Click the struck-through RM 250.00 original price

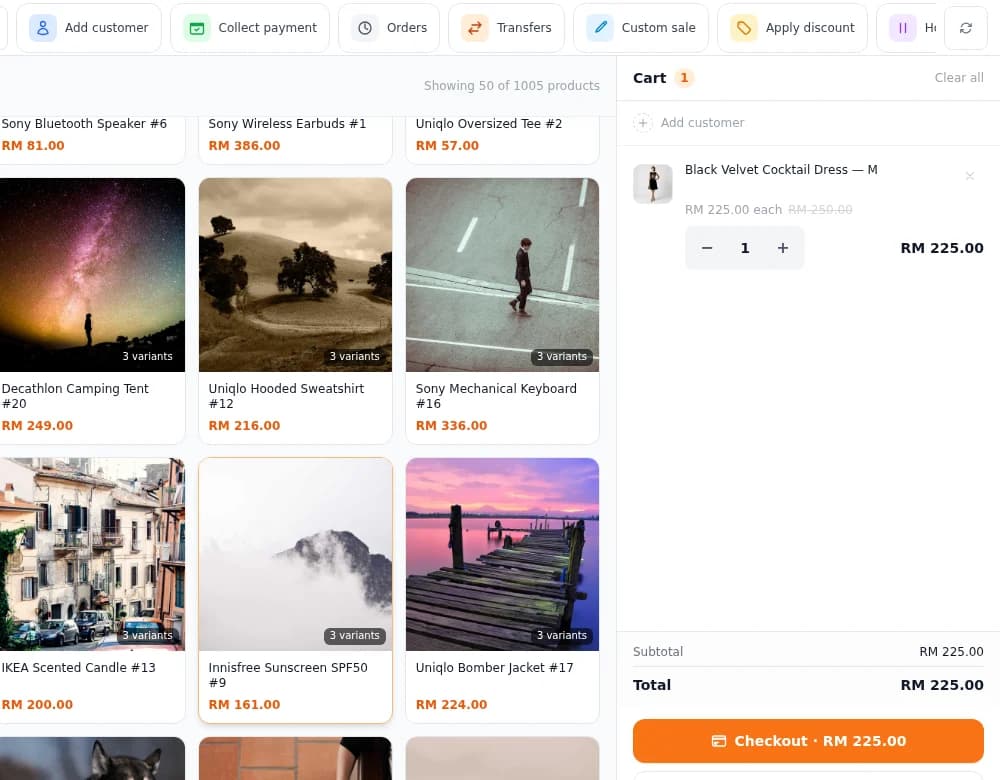(x=820, y=210)
